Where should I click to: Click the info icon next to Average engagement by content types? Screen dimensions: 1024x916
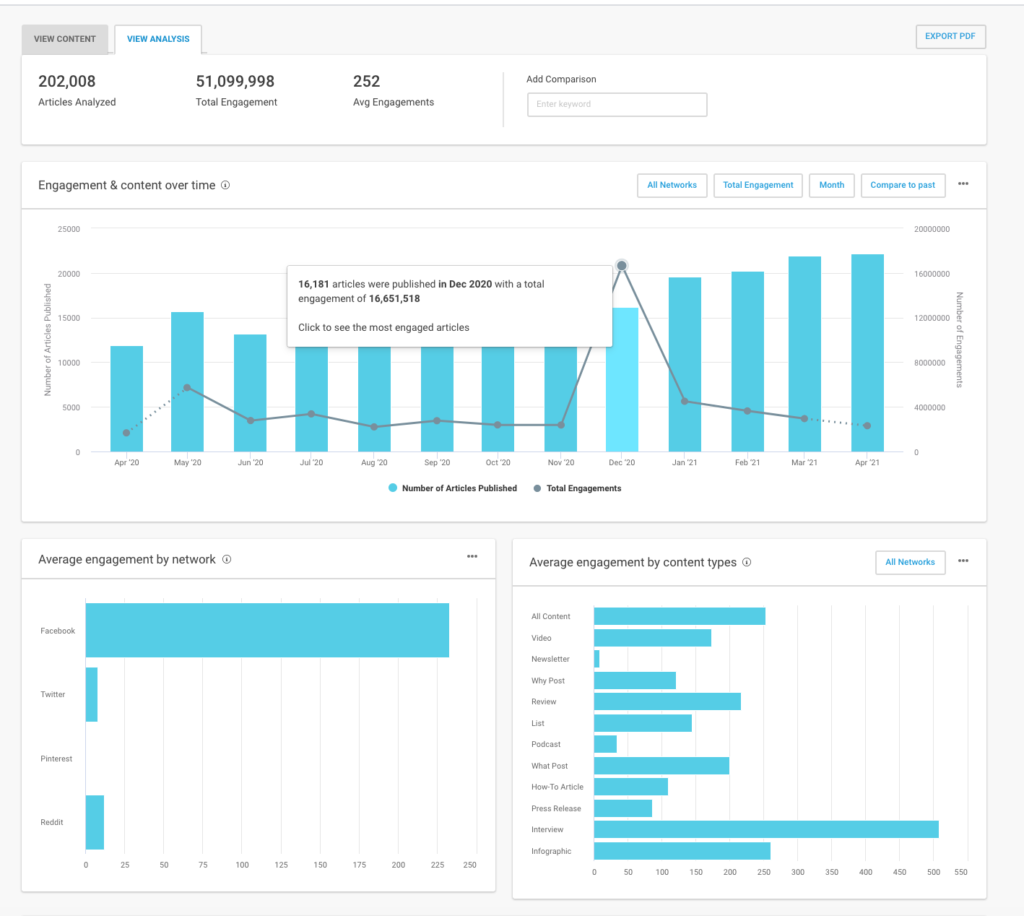click(x=746, y=562)
